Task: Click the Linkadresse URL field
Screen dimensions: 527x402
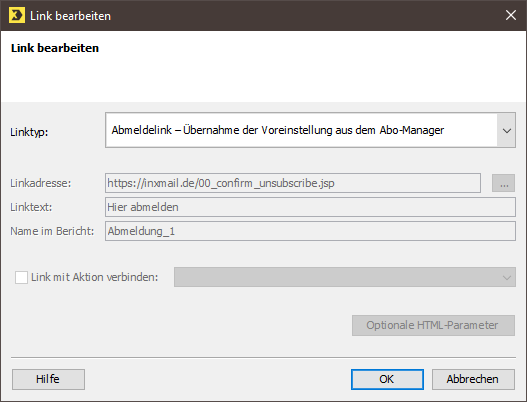Action: (x=293, y=183)
